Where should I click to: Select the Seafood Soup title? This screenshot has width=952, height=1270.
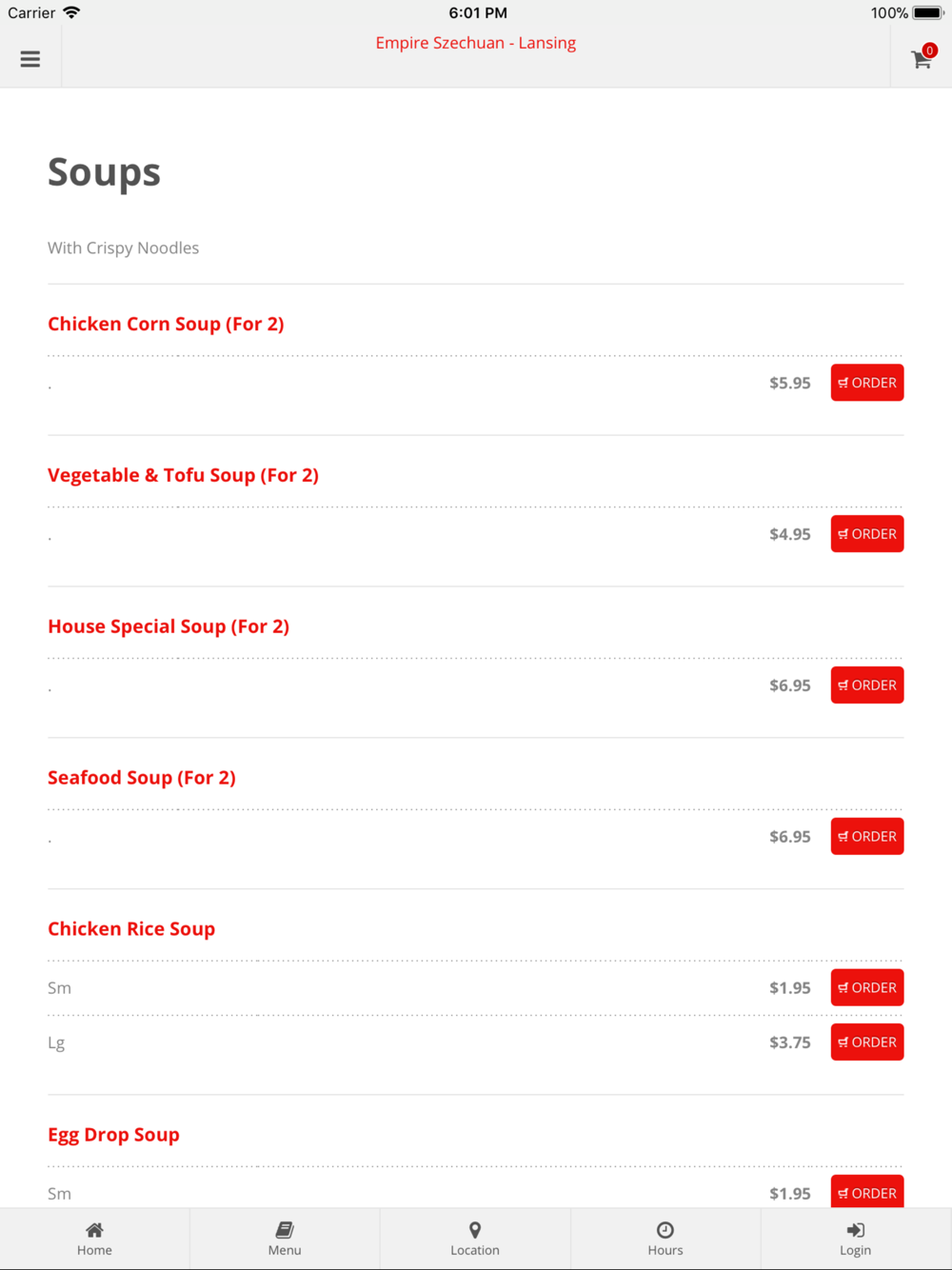pos(142,778)
